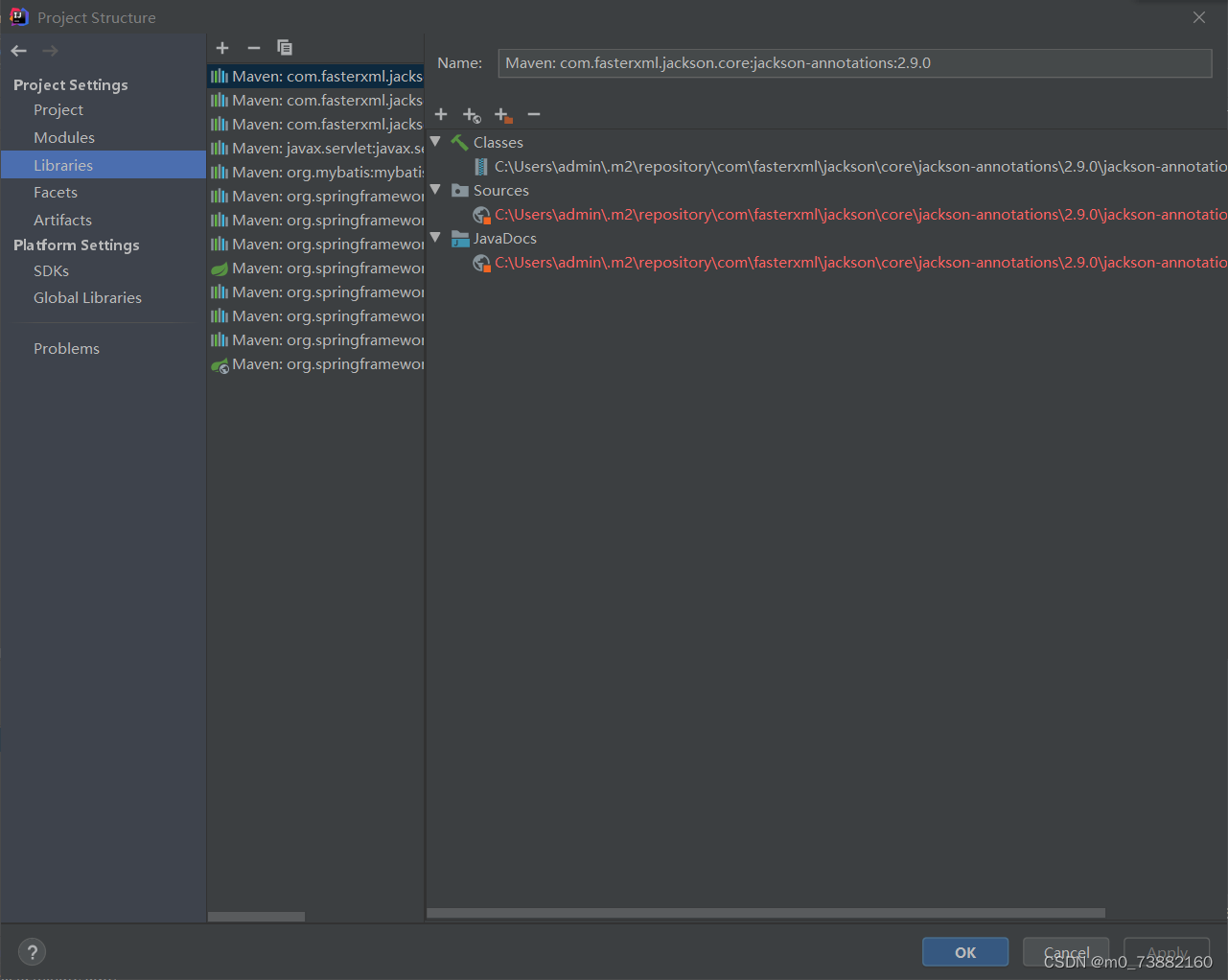The height and width of the screenshot is (980, 1228).
Task: Go back with the left arrow
Action: coord(19,51)
